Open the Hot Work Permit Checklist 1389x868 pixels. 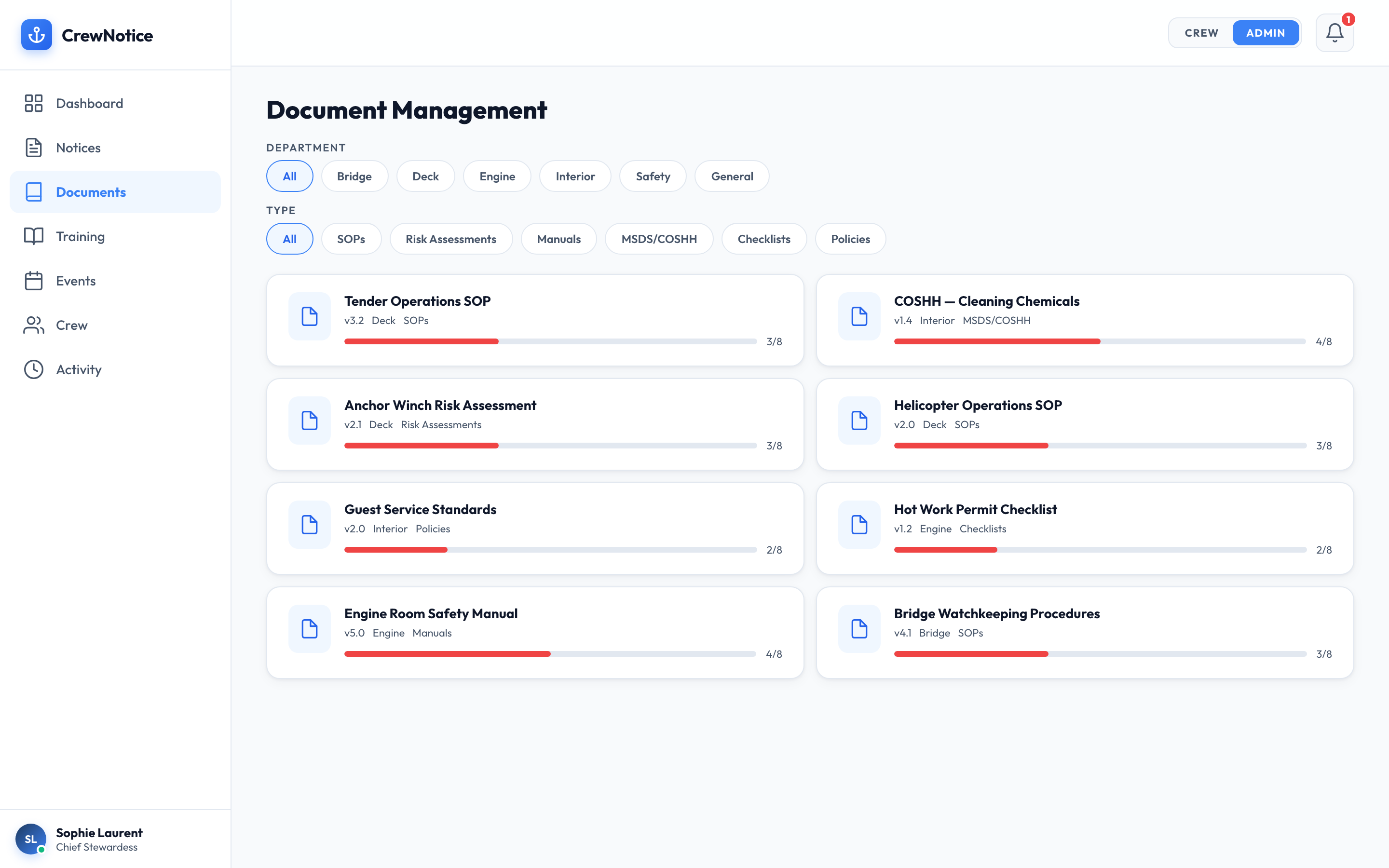1085,528
